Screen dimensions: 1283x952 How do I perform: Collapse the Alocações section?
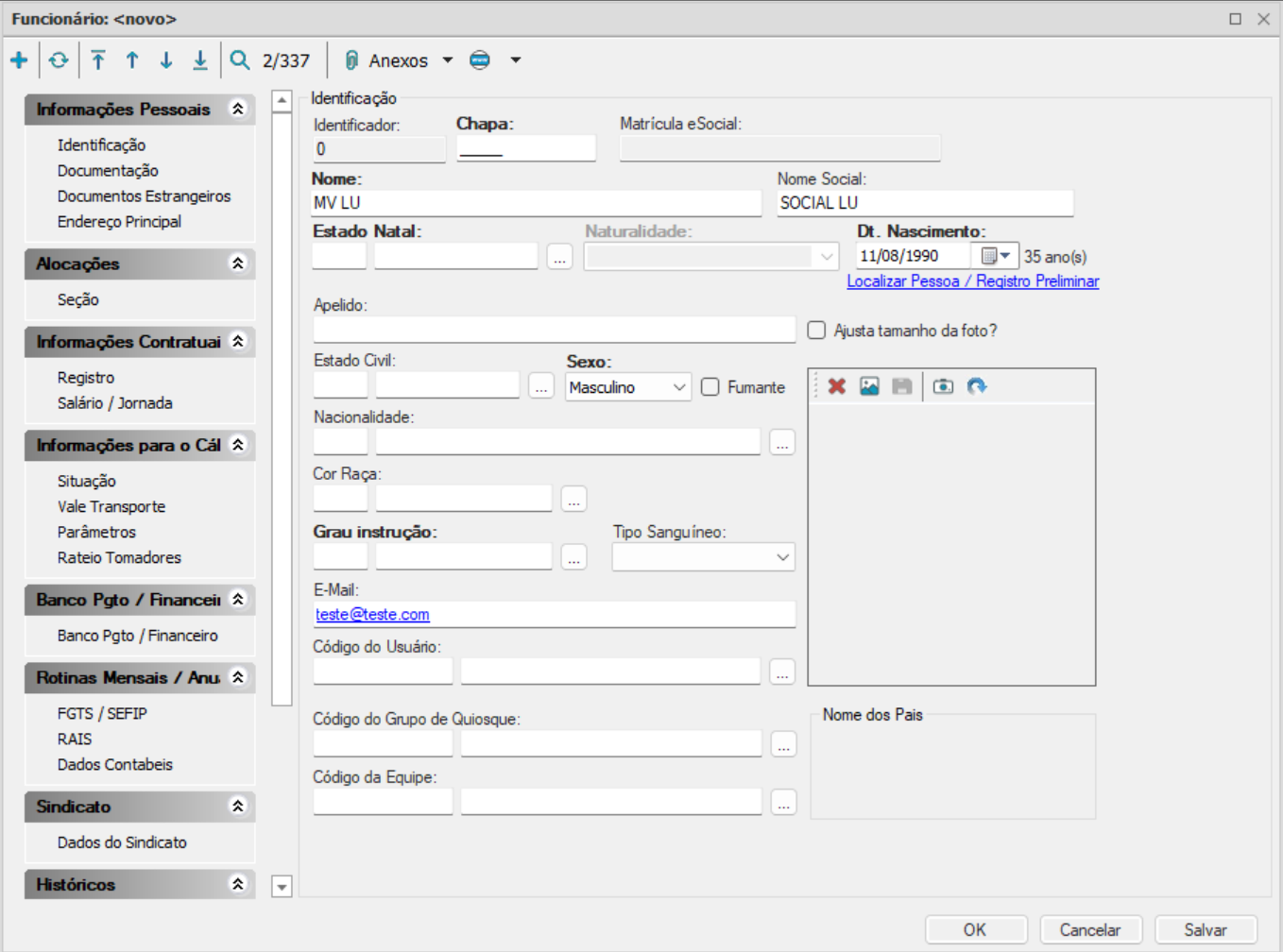(238, 263)
